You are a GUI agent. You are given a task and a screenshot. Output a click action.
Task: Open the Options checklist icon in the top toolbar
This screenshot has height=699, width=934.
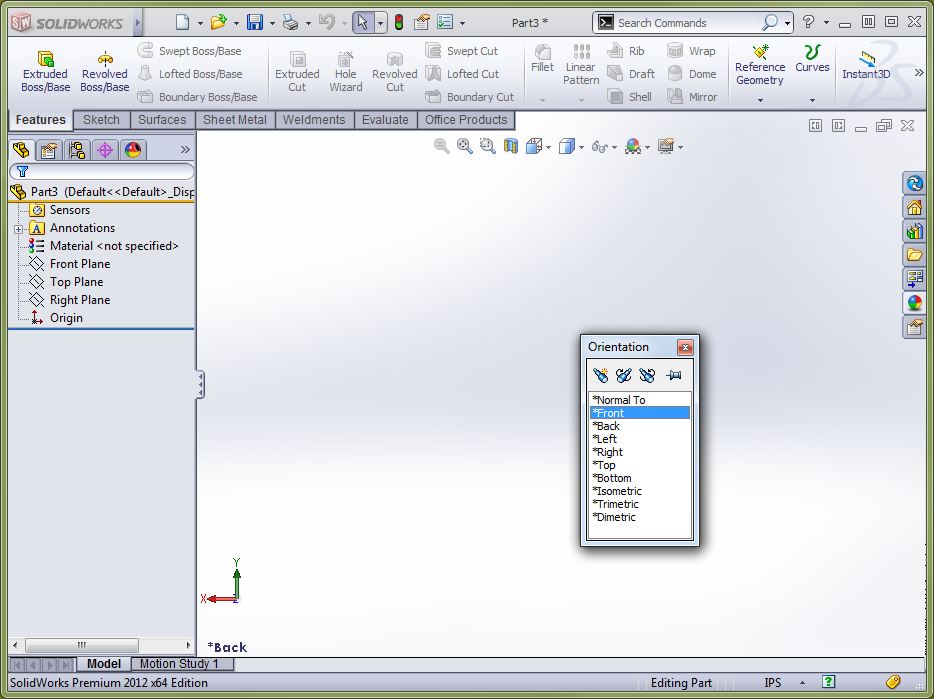(445, 23)
